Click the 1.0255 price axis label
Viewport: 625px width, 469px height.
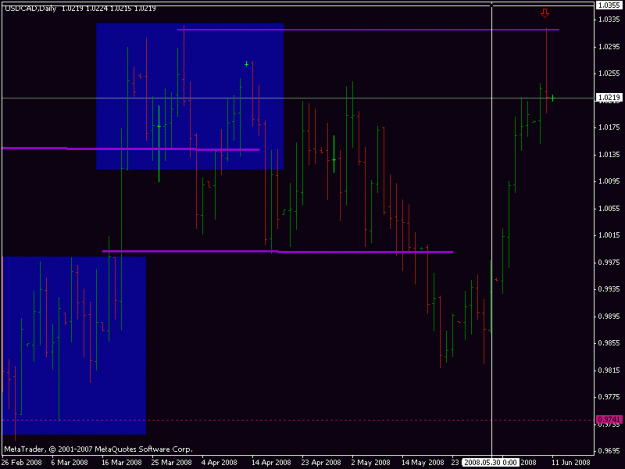[609, 73]
